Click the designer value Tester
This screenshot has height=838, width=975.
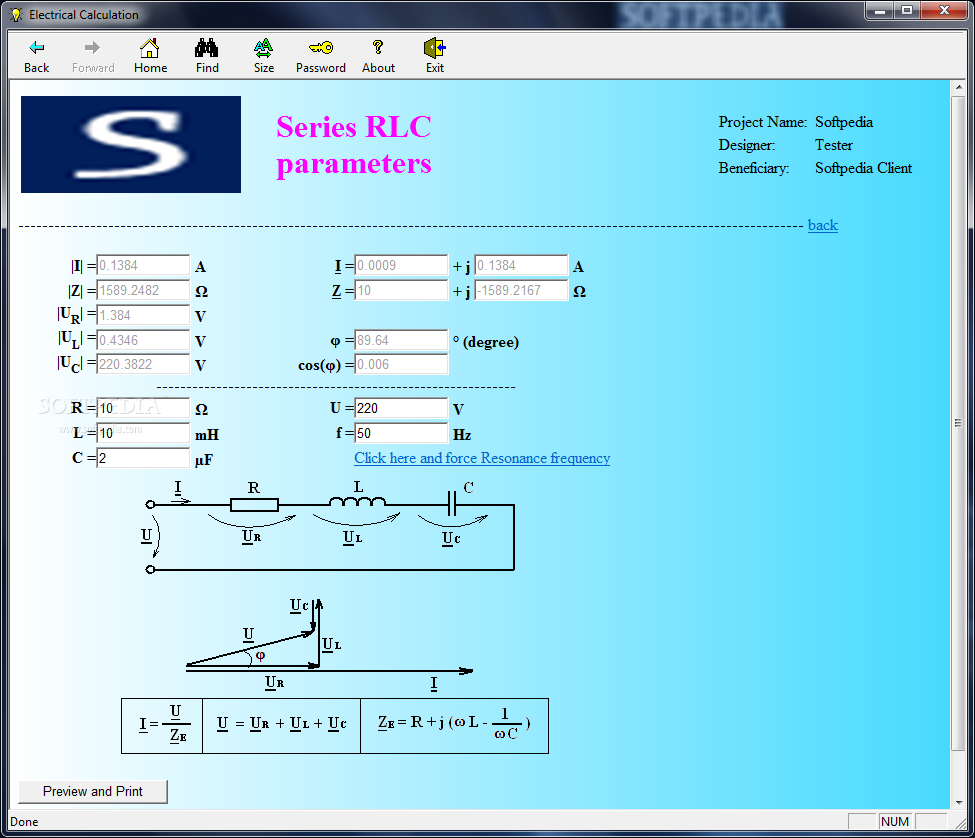(834, 145)
